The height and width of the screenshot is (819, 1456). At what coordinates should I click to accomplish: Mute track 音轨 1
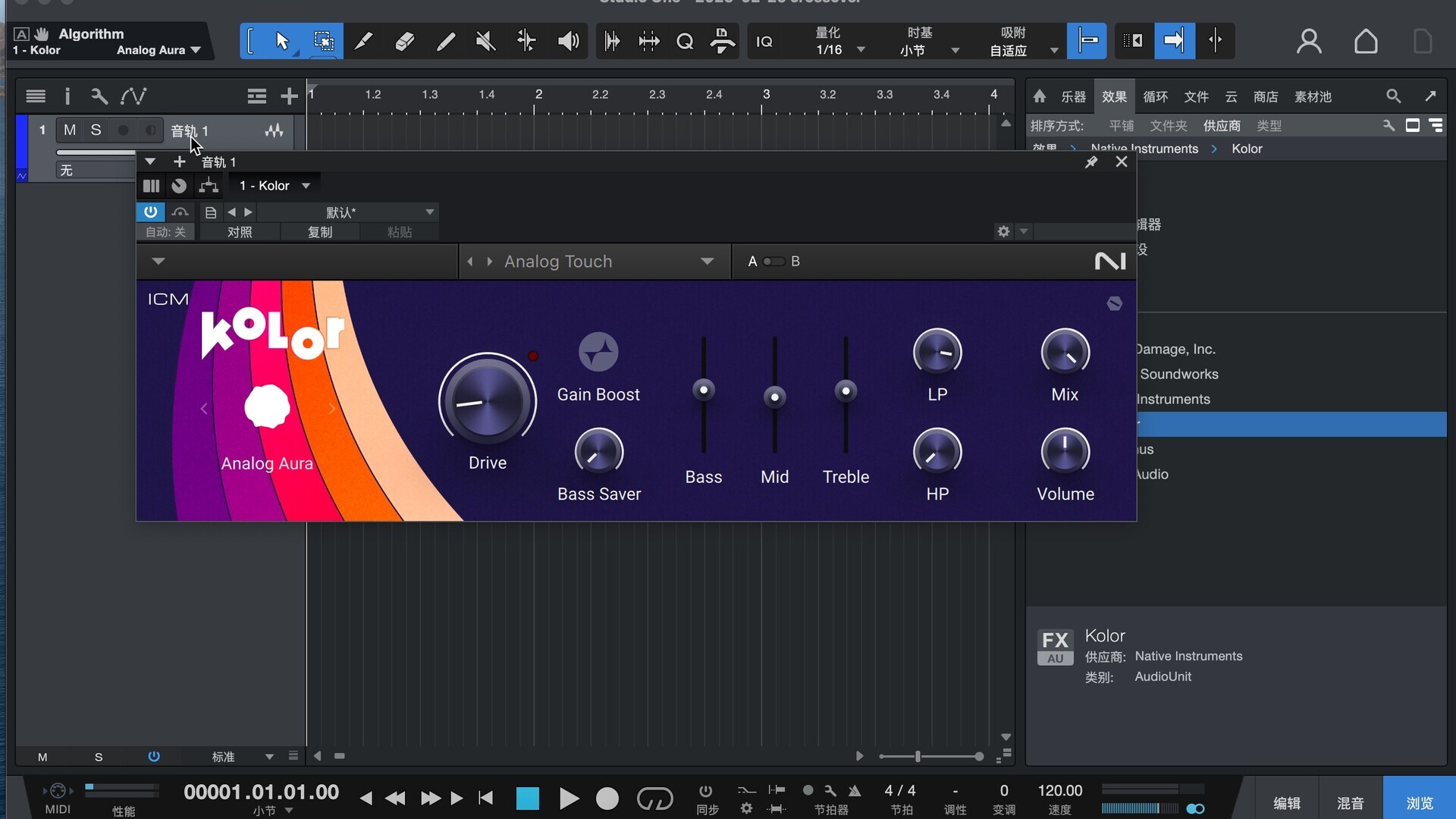tap(70, 130)
